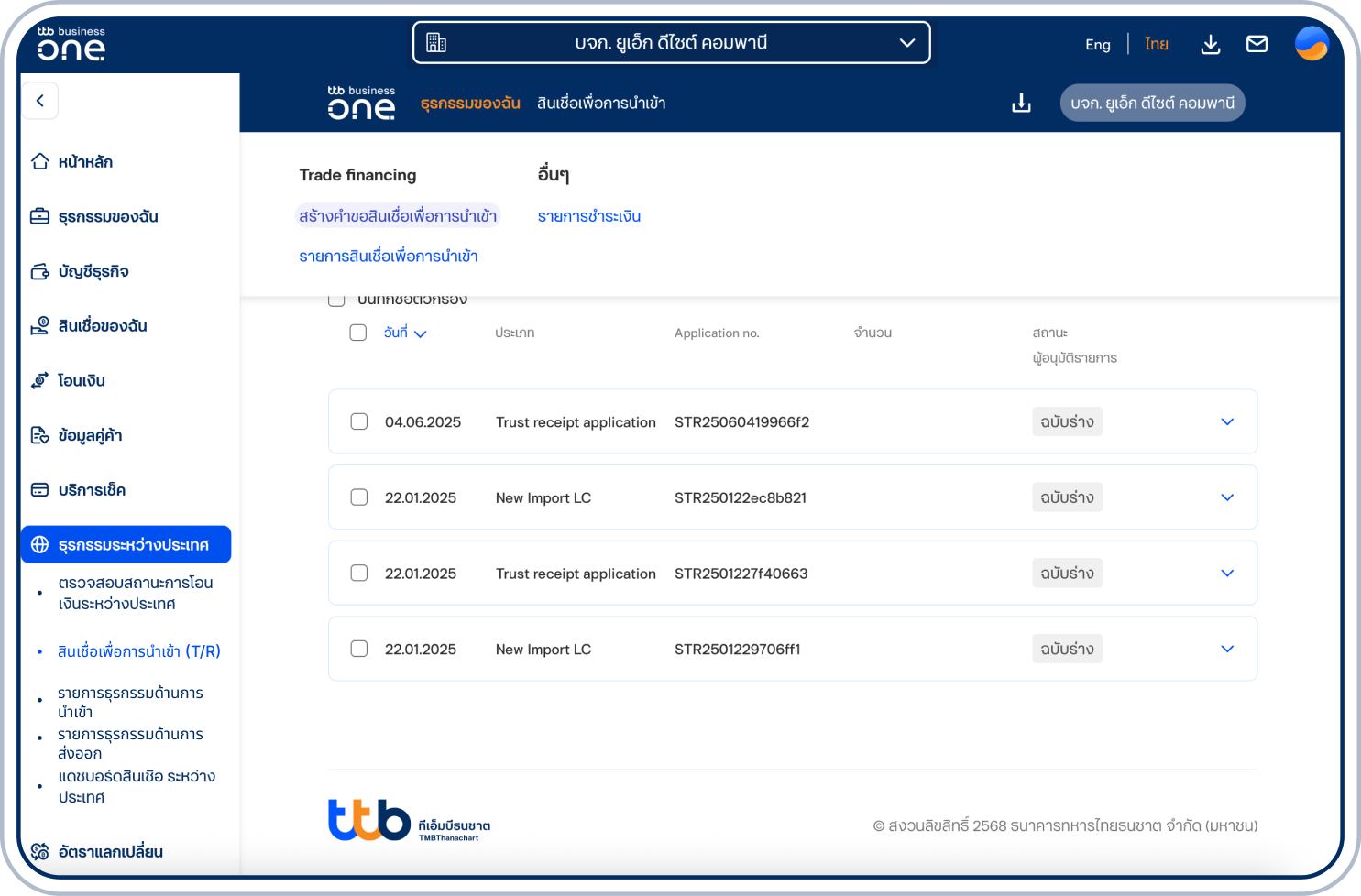Expand row STR250122ec8b821 details chevron
Screen dimensions: 1361x896
point(1227,497)
